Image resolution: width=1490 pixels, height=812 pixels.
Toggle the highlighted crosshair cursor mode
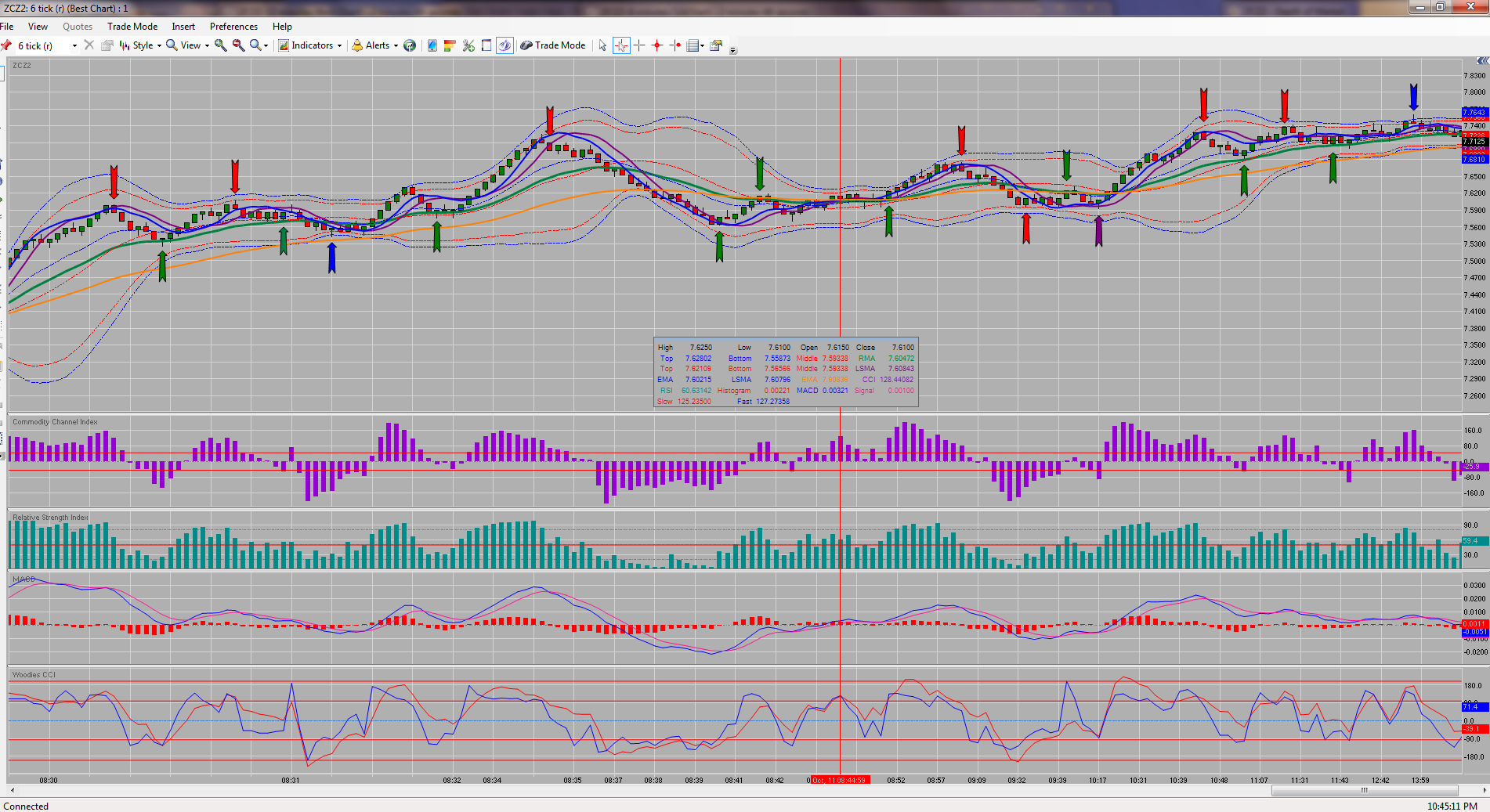click(x=621, y=45)
